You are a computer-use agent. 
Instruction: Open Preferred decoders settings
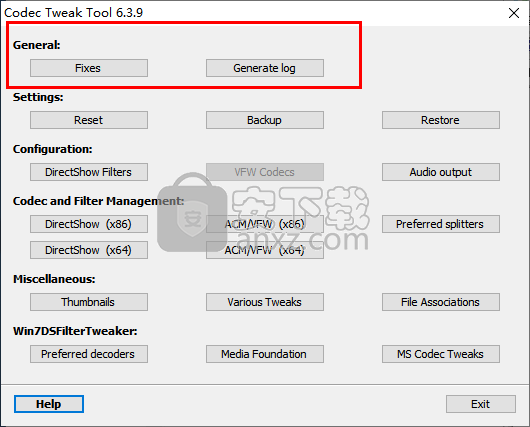(x=89, y=354)
